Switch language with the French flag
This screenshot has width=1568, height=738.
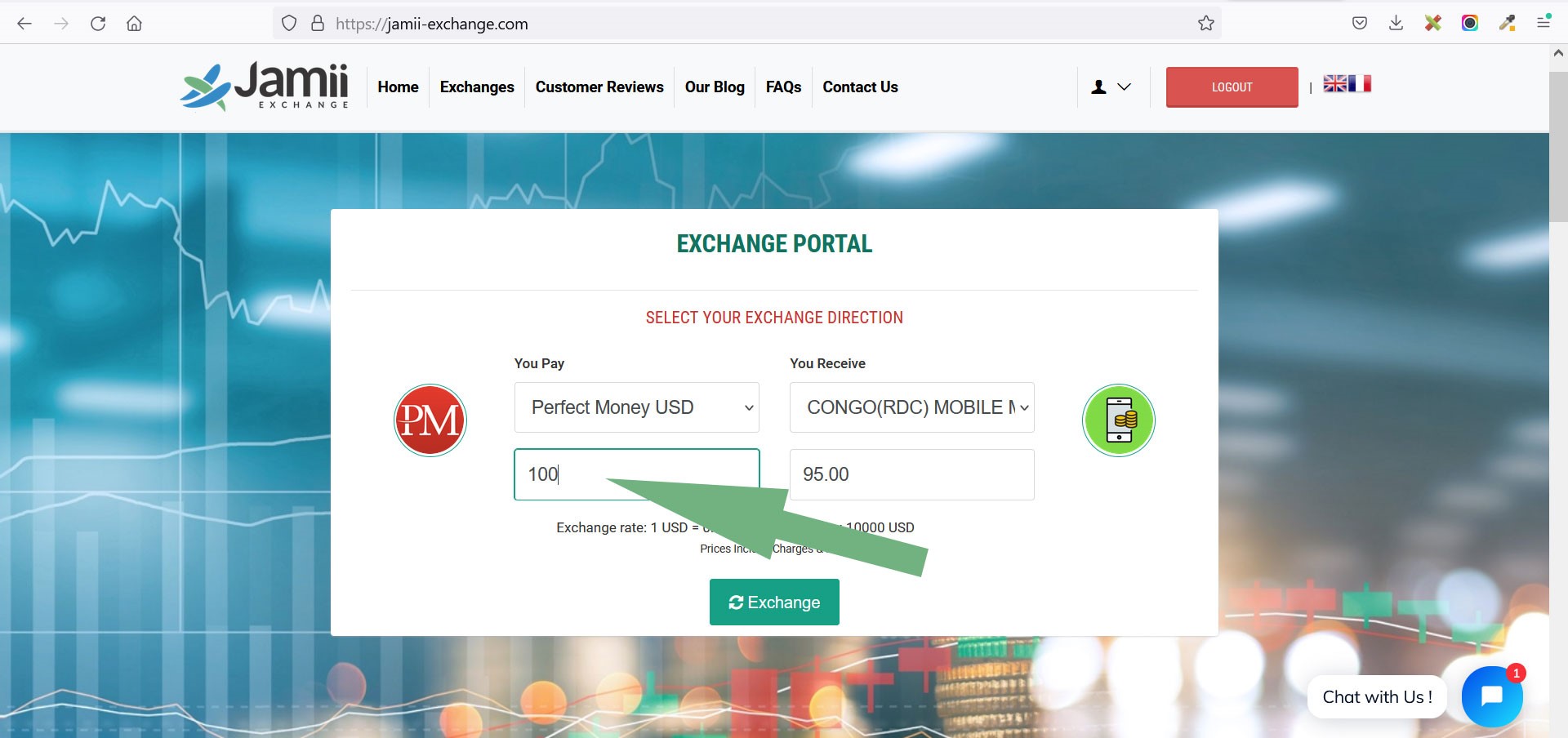coord(1360,83)
